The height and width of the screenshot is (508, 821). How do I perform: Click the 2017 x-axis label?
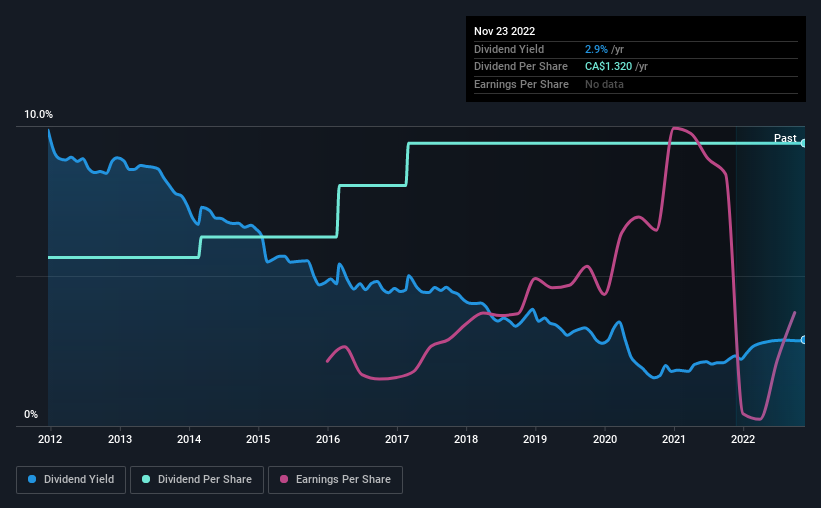tap(397, 439)
